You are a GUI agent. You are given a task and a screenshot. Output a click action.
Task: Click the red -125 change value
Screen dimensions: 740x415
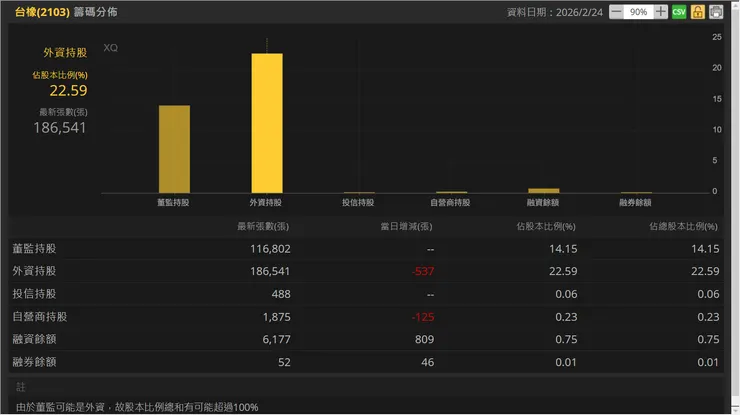423,317
